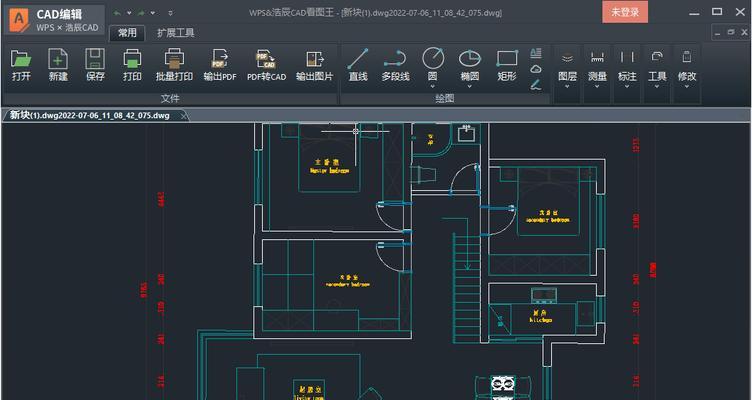The width and height of the screenshot is (752, 400).
Task: Undo with the left arrow icon
Action: [117, 13]
